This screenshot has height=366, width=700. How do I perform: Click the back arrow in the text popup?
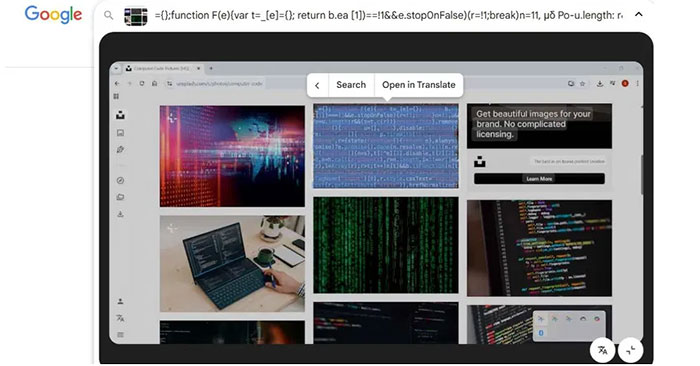tap(317, 85)
